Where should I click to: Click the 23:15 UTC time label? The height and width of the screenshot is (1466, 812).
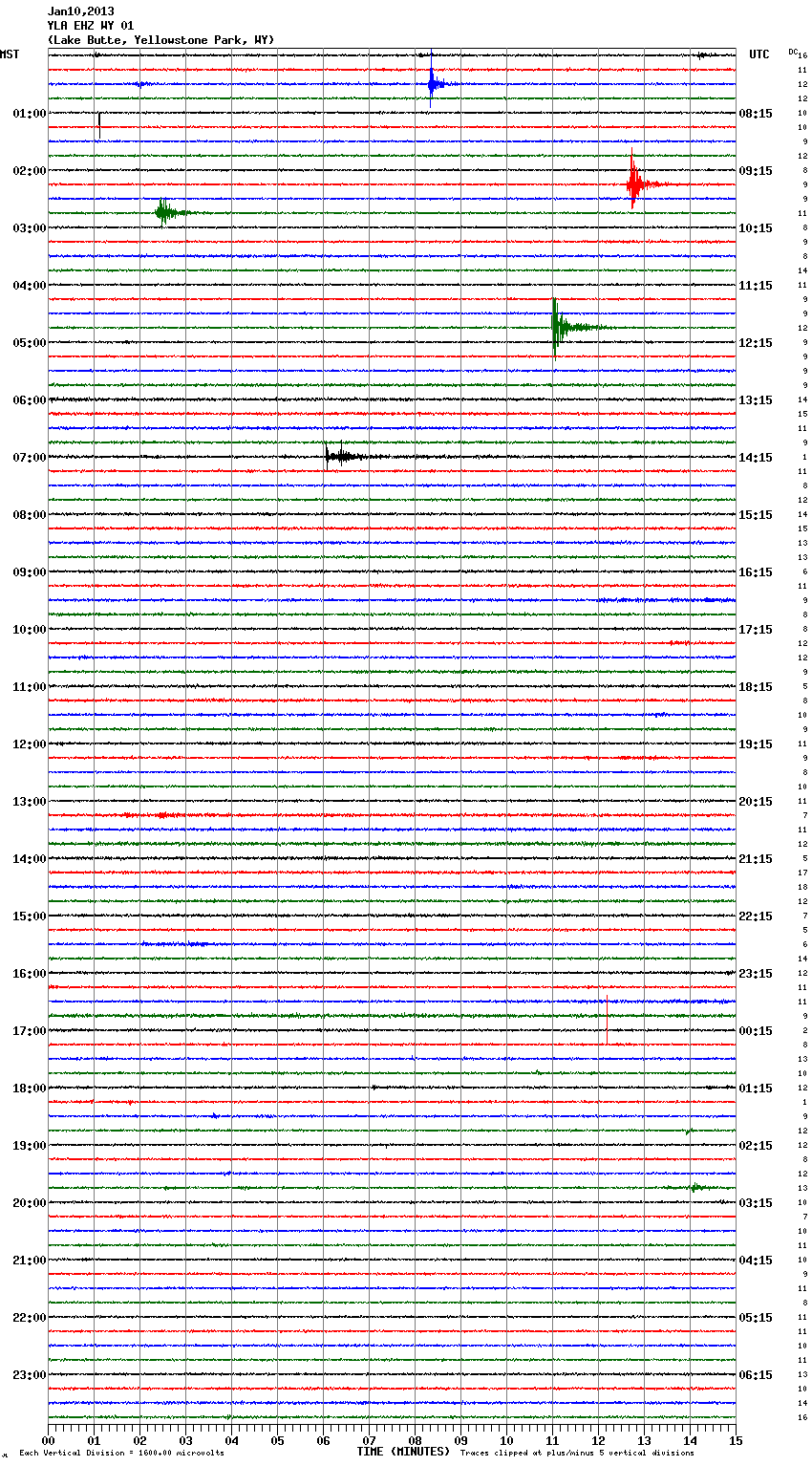tap(756, 974)
